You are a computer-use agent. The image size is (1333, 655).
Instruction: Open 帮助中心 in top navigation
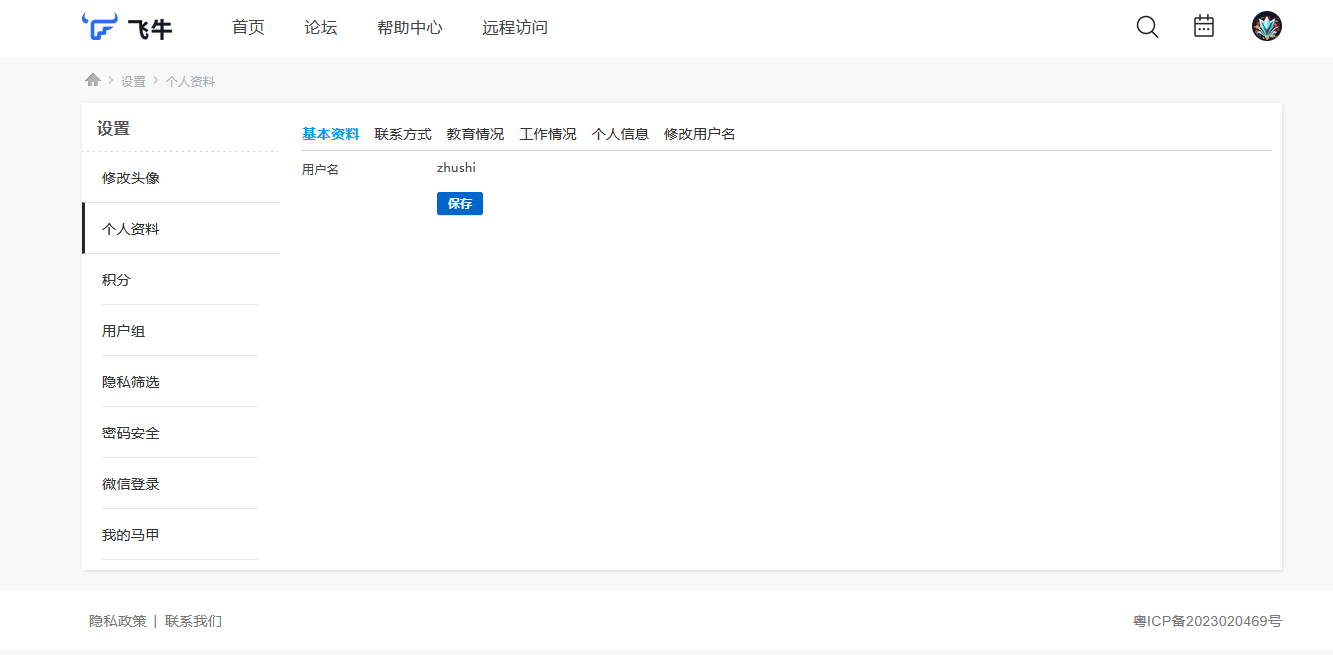coord(410,28)
